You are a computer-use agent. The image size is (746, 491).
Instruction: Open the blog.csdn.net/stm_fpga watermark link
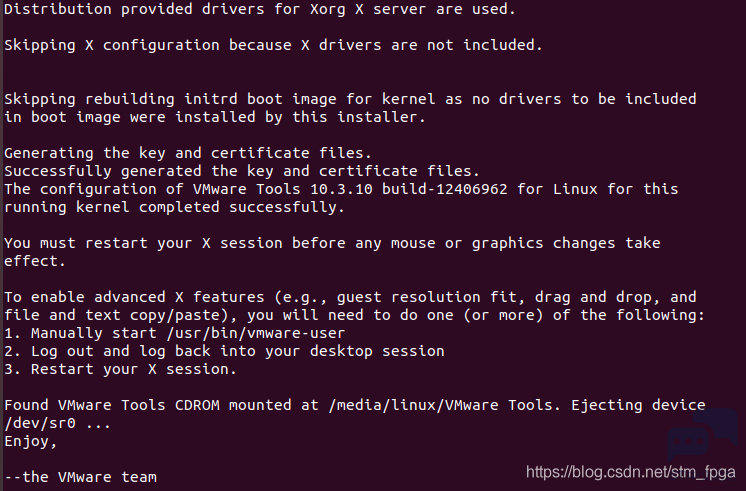(630, 472)
